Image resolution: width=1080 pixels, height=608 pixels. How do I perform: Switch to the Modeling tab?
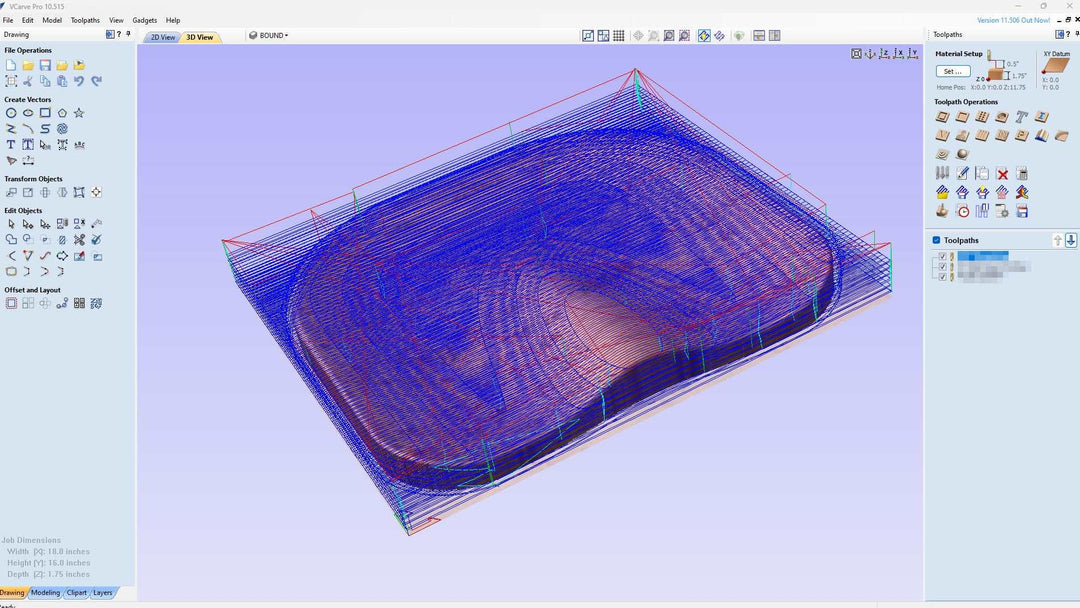(x=45, y=592)
